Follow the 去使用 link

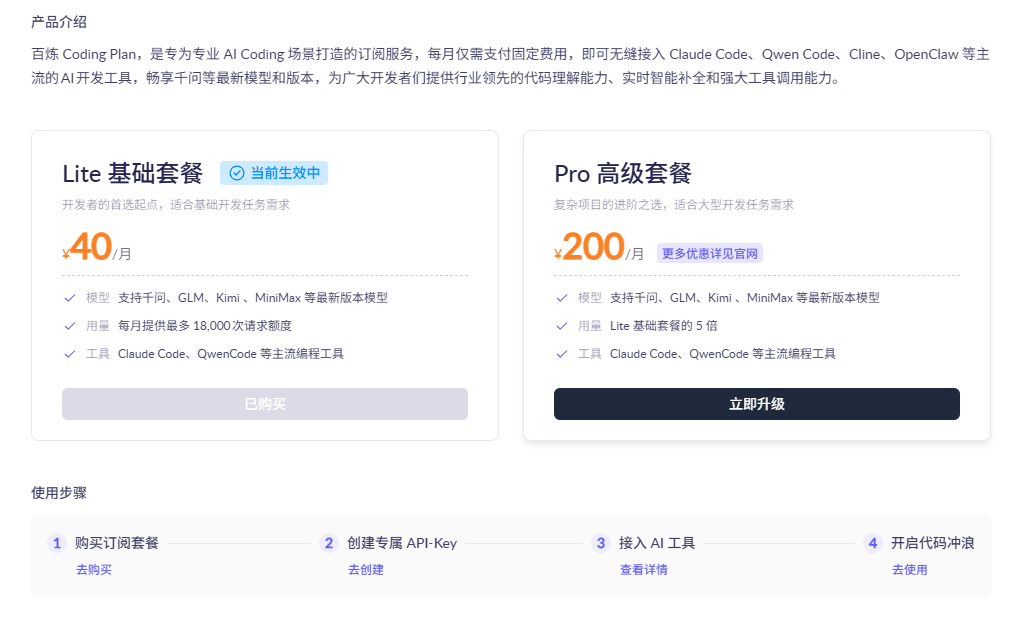click(x=910, y=570)
